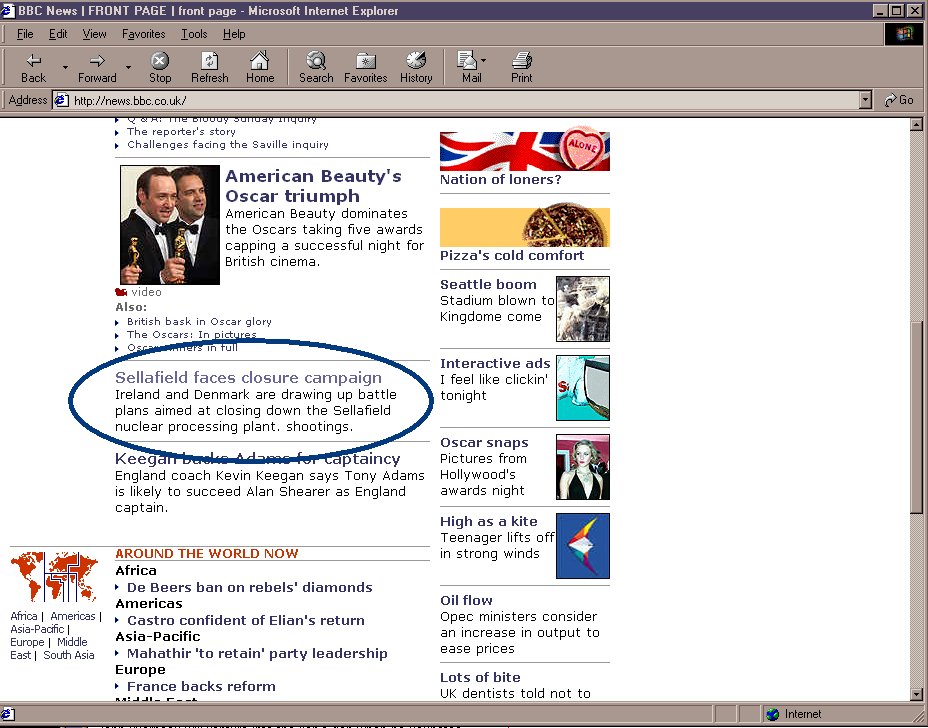Open the Favorites pane
The width and height of the screenshot is (928, 728).
point(366,67)
